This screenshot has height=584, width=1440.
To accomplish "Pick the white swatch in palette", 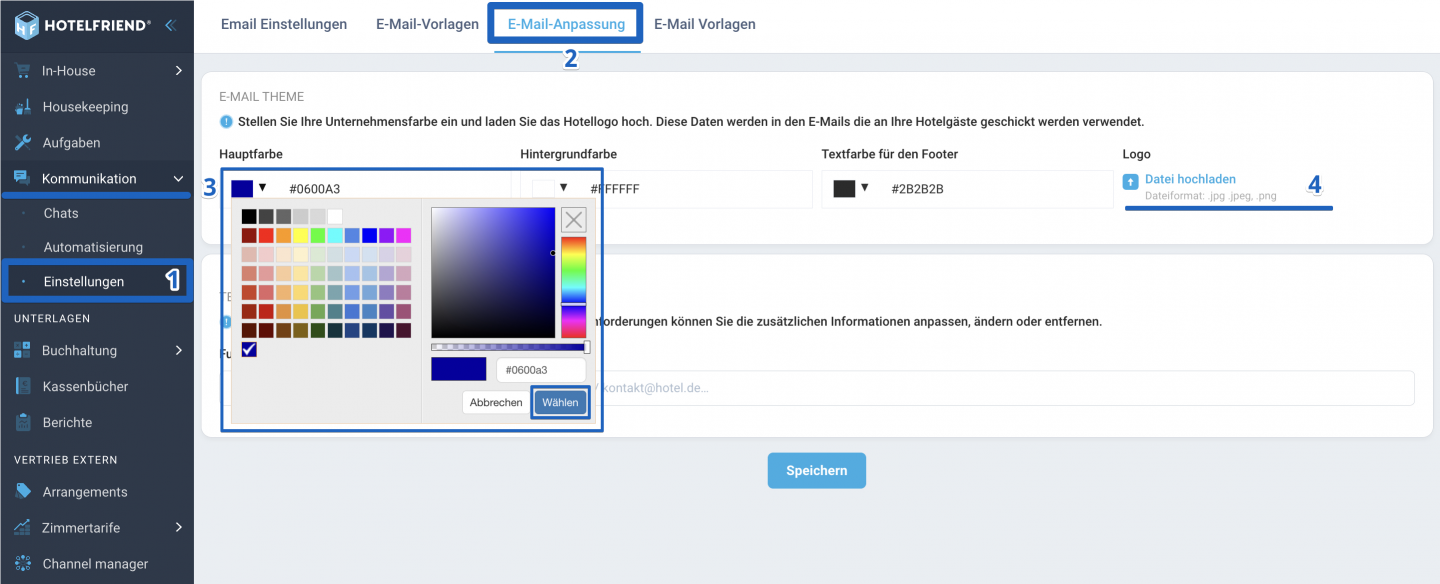I will (x=335, y=216).
